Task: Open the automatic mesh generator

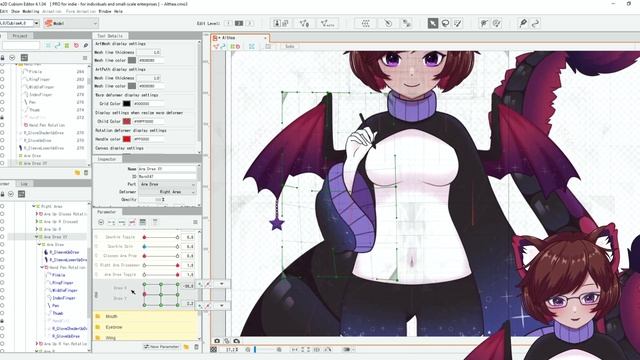Action: click(327, 23)
